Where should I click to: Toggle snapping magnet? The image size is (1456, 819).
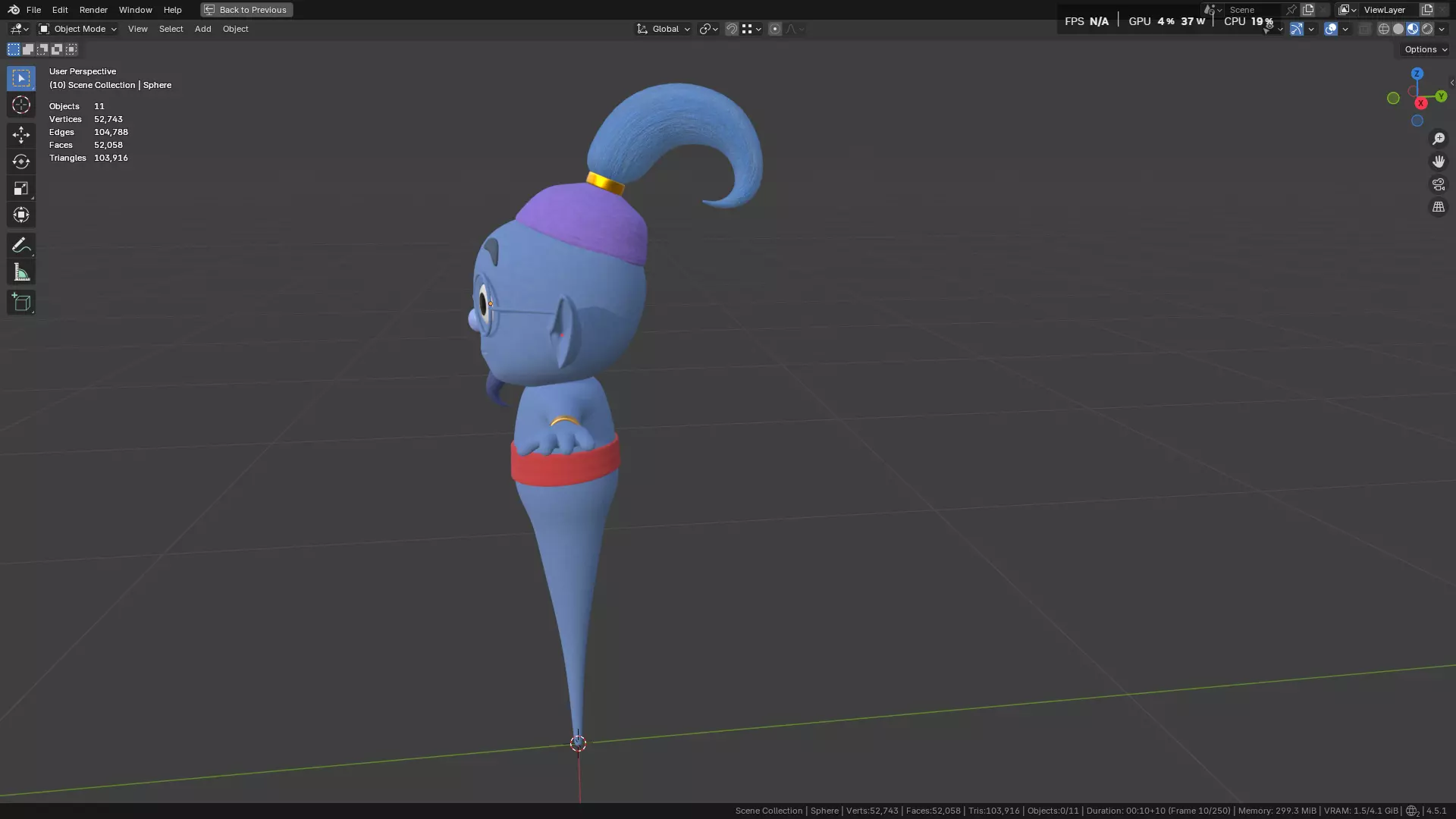732,29
